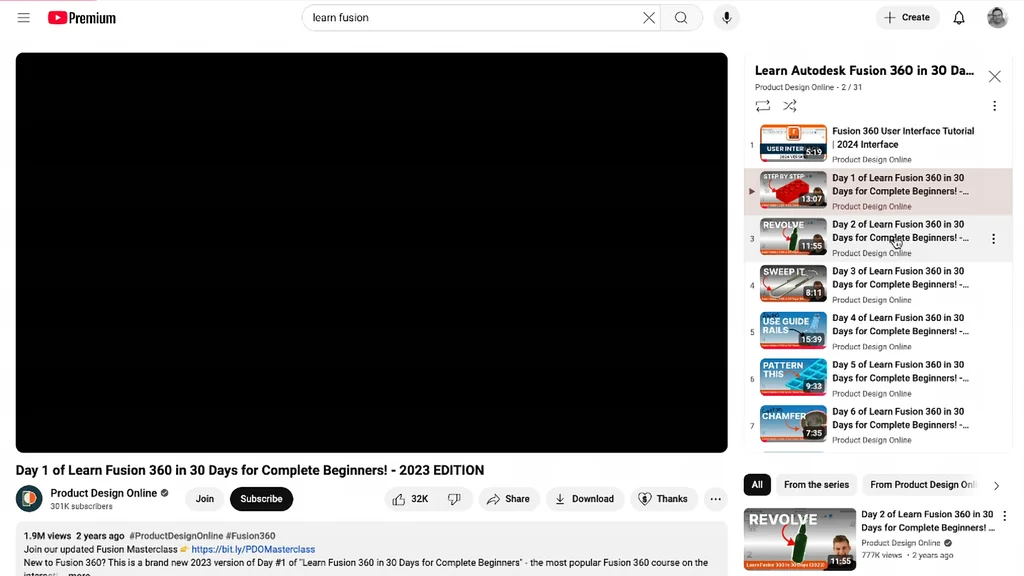The height and width of the screenshot is (576, 1024).
Task: Click #ProductDesignOnline hashtag
Action: 176,536
